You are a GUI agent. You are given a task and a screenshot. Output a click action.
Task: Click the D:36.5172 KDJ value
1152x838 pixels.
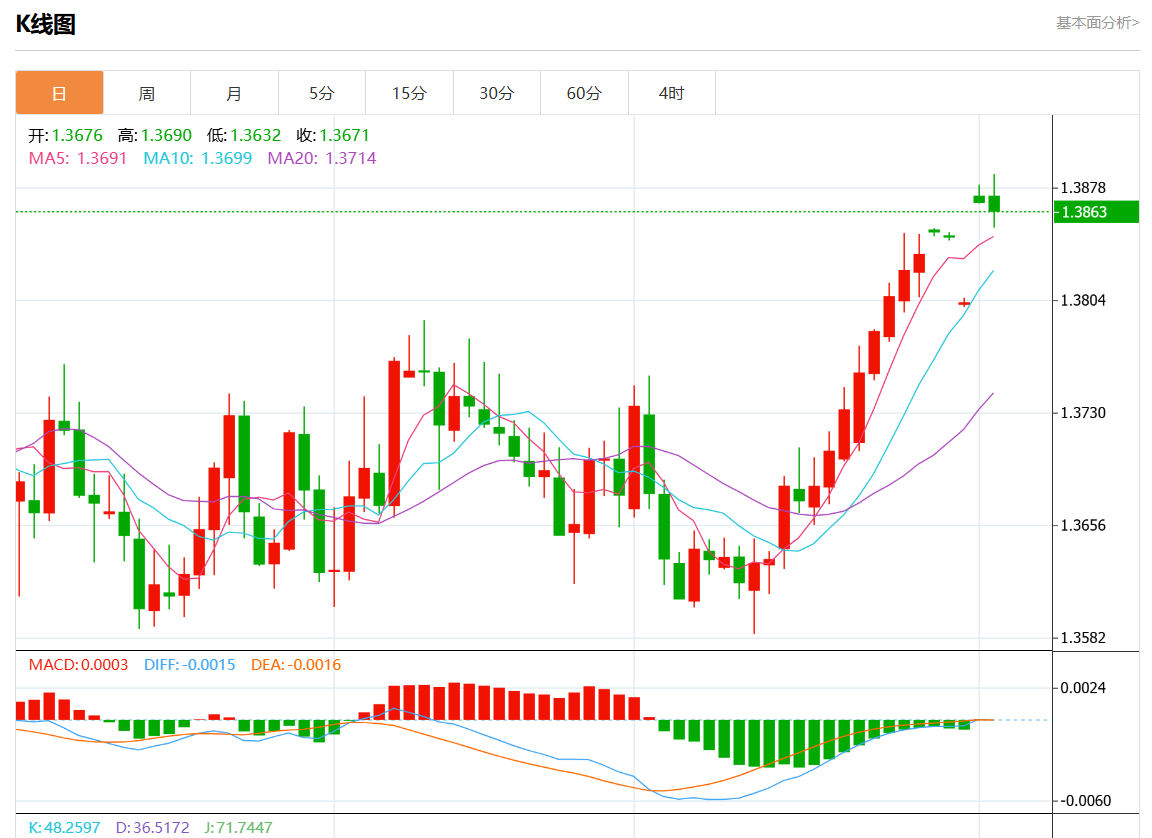[x=153, y=828]
